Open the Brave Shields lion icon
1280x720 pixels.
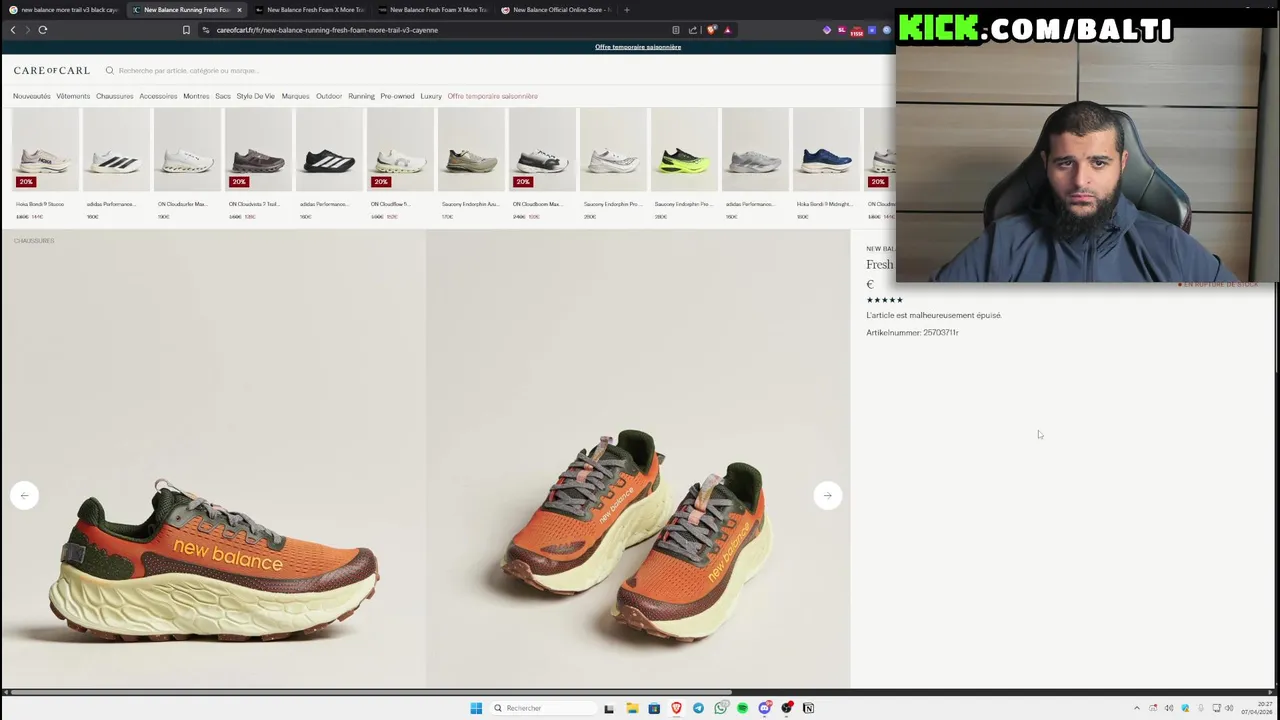click(711, 30)
